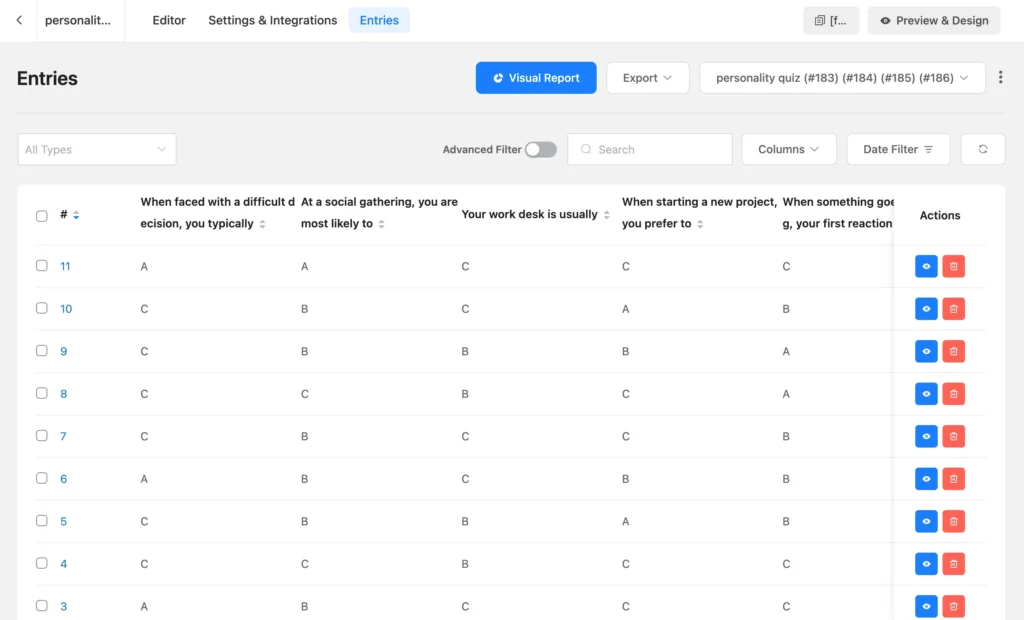This screenshot has height=620, width=1024.
Task: Sort by the # column
Action: (x=76, y=215)
